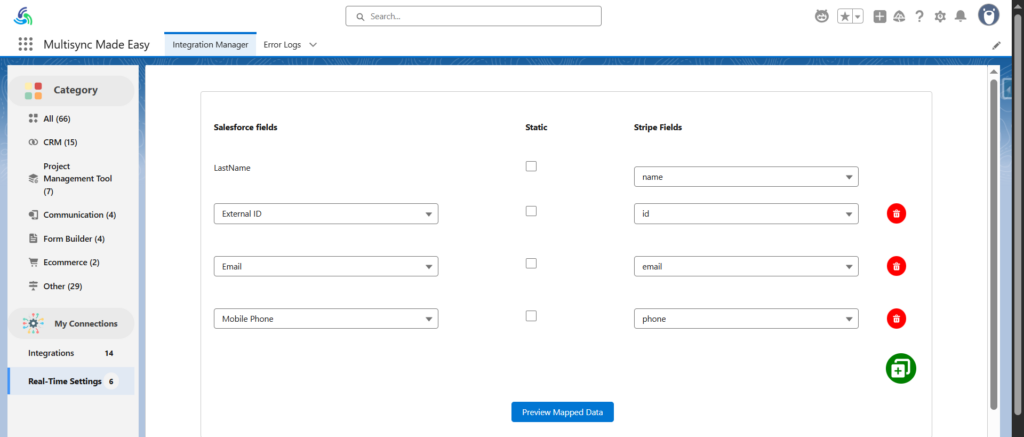
Task: Click the Search input field
Action: coord(473,16)
